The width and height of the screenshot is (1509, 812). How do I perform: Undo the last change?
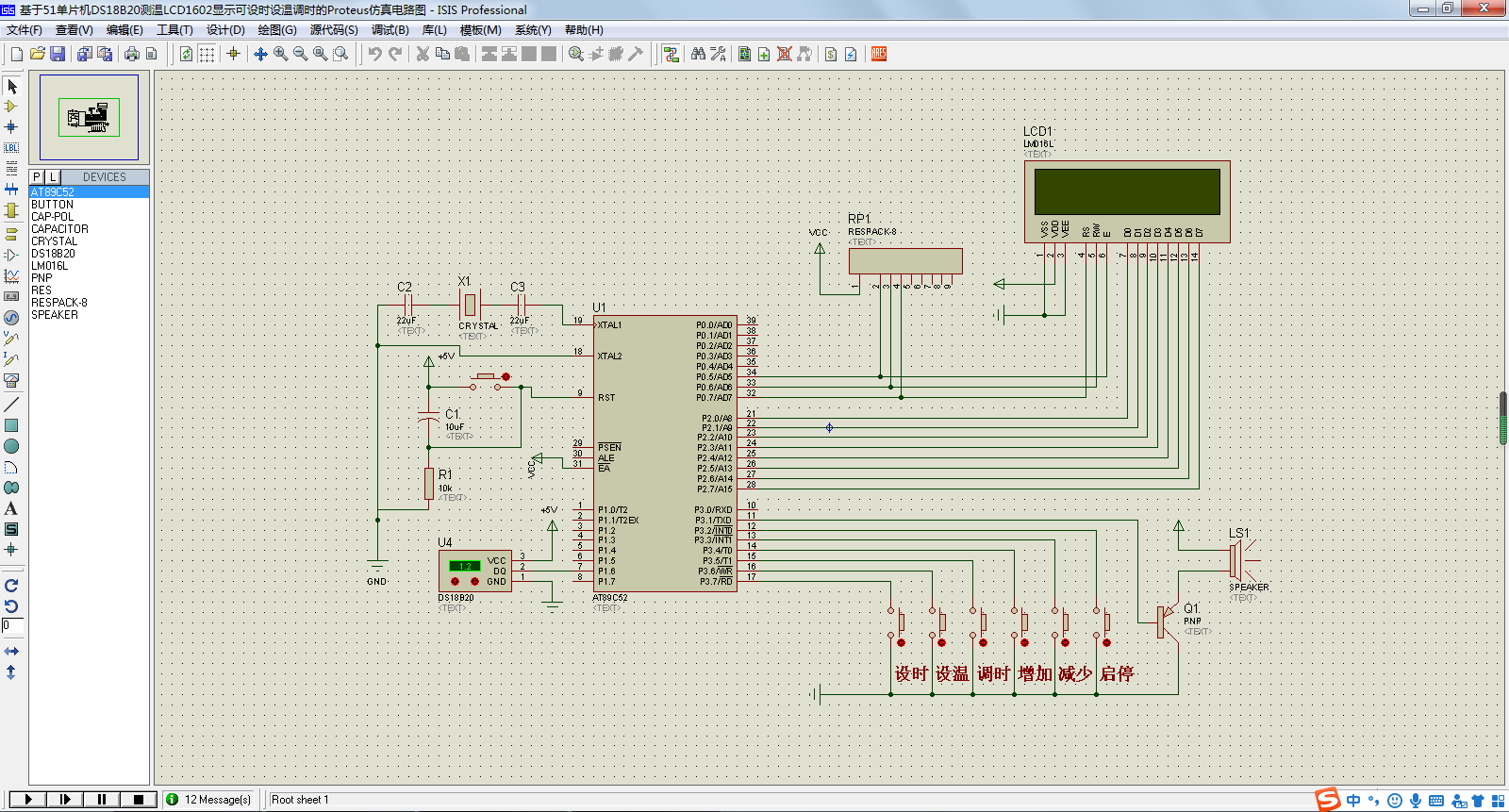[374, 54]
